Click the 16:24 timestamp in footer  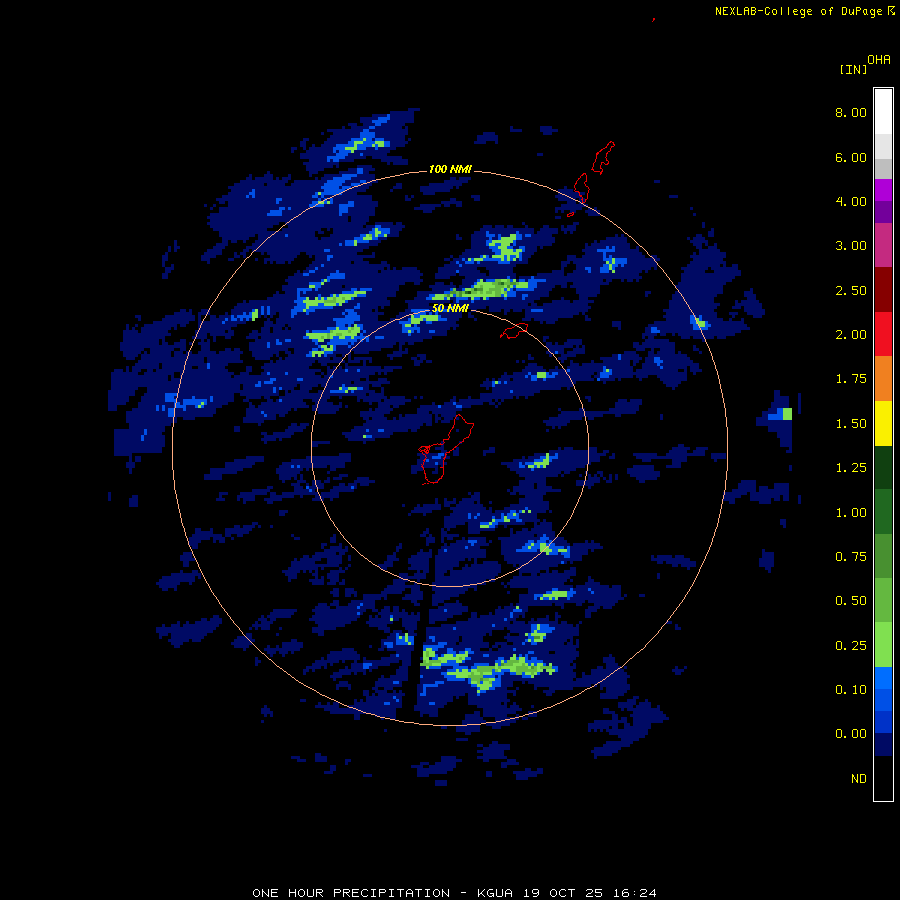[634, 893]
